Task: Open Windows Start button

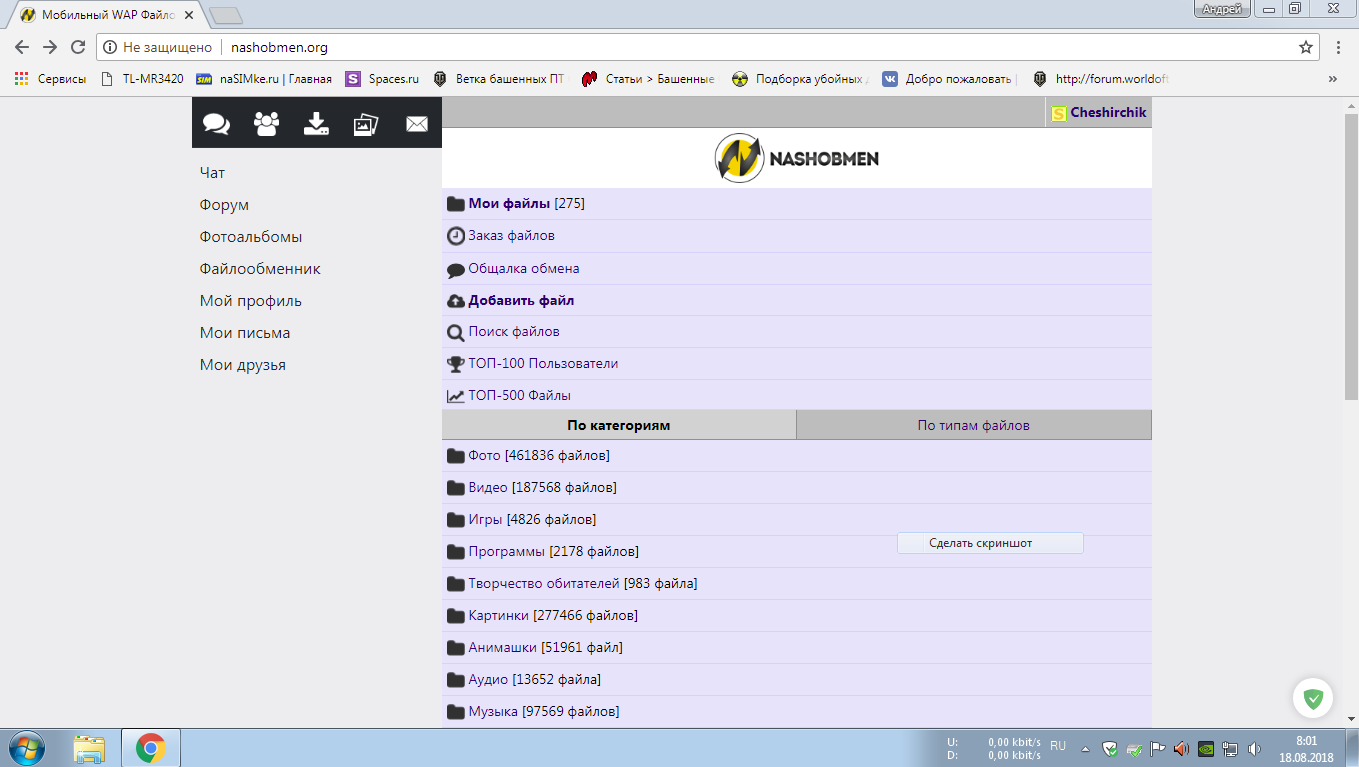Action: [x=26, y=748]
